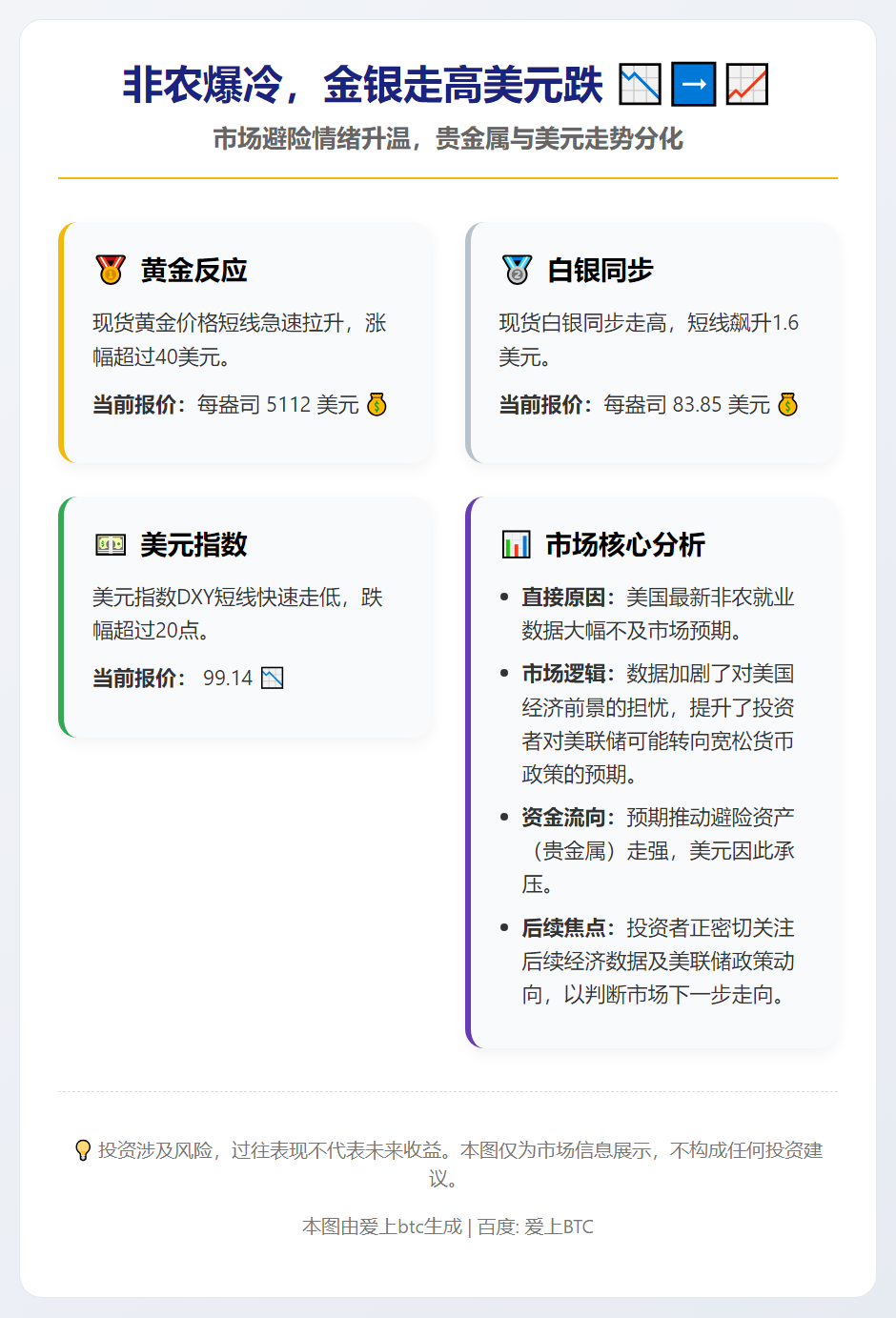Click the main title 非农爆冷，金银走高美元跌

[363, 85]
